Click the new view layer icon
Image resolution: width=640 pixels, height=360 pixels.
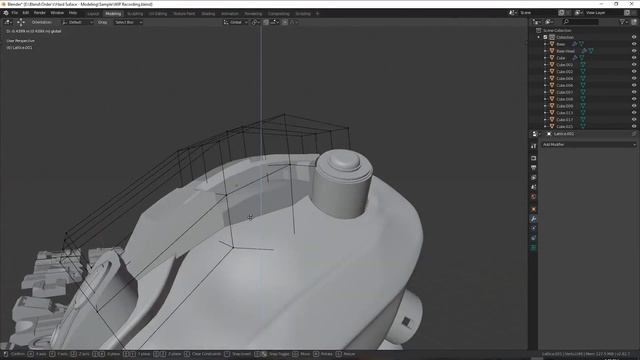(x=627, y=13)
